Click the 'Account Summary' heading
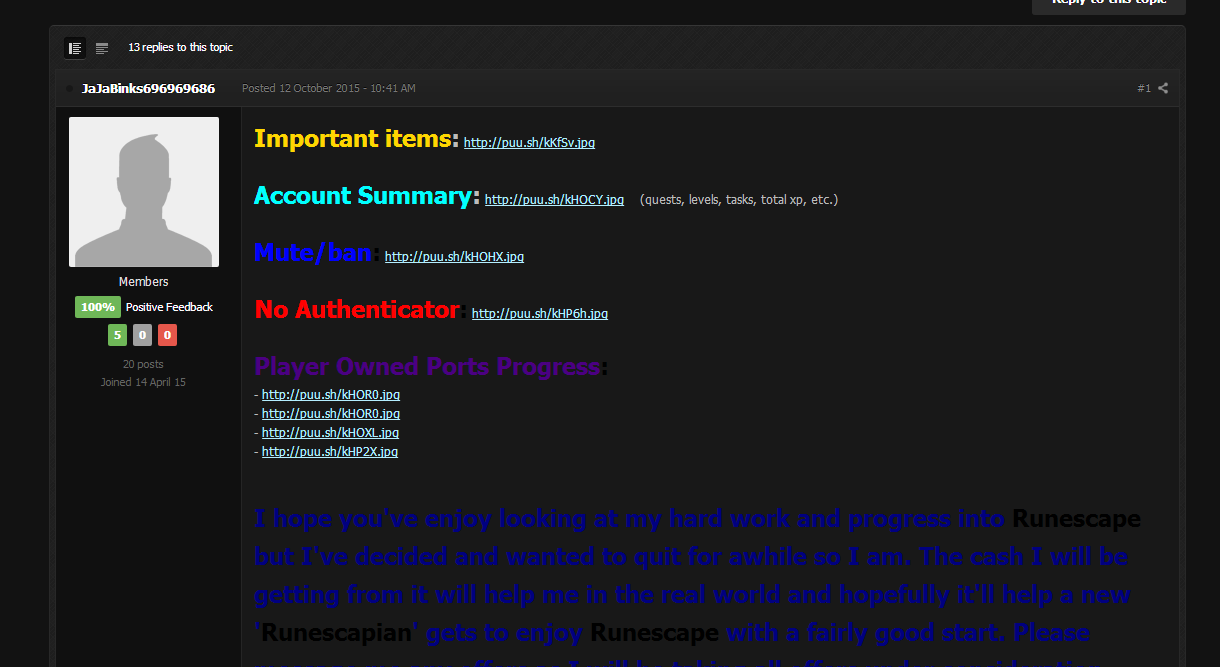This screenshot has width=1220, height=667. [x=363, y=196]
